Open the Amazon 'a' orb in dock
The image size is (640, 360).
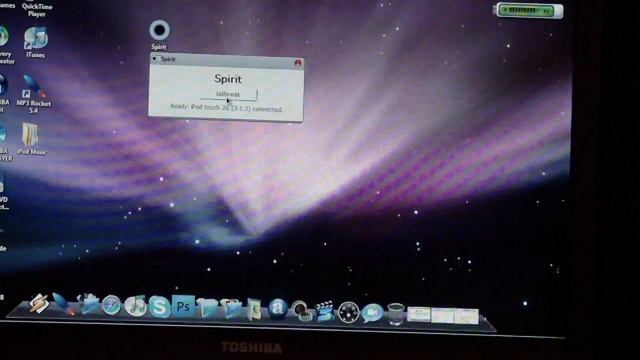click(x=278, y=308)
